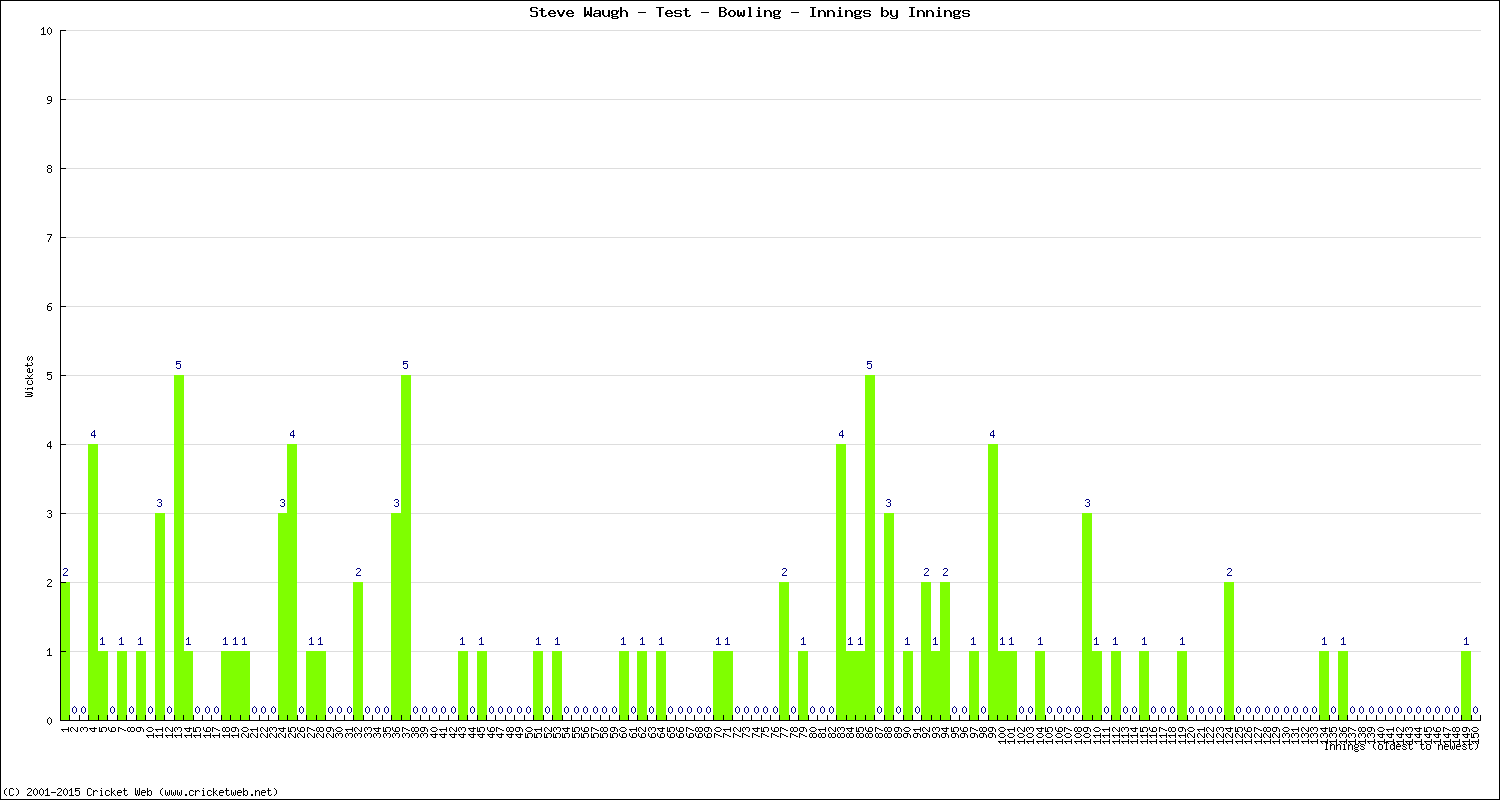Select the bar for innings 18
Screen dimensions: 1500x800
(x=226, y=685)
